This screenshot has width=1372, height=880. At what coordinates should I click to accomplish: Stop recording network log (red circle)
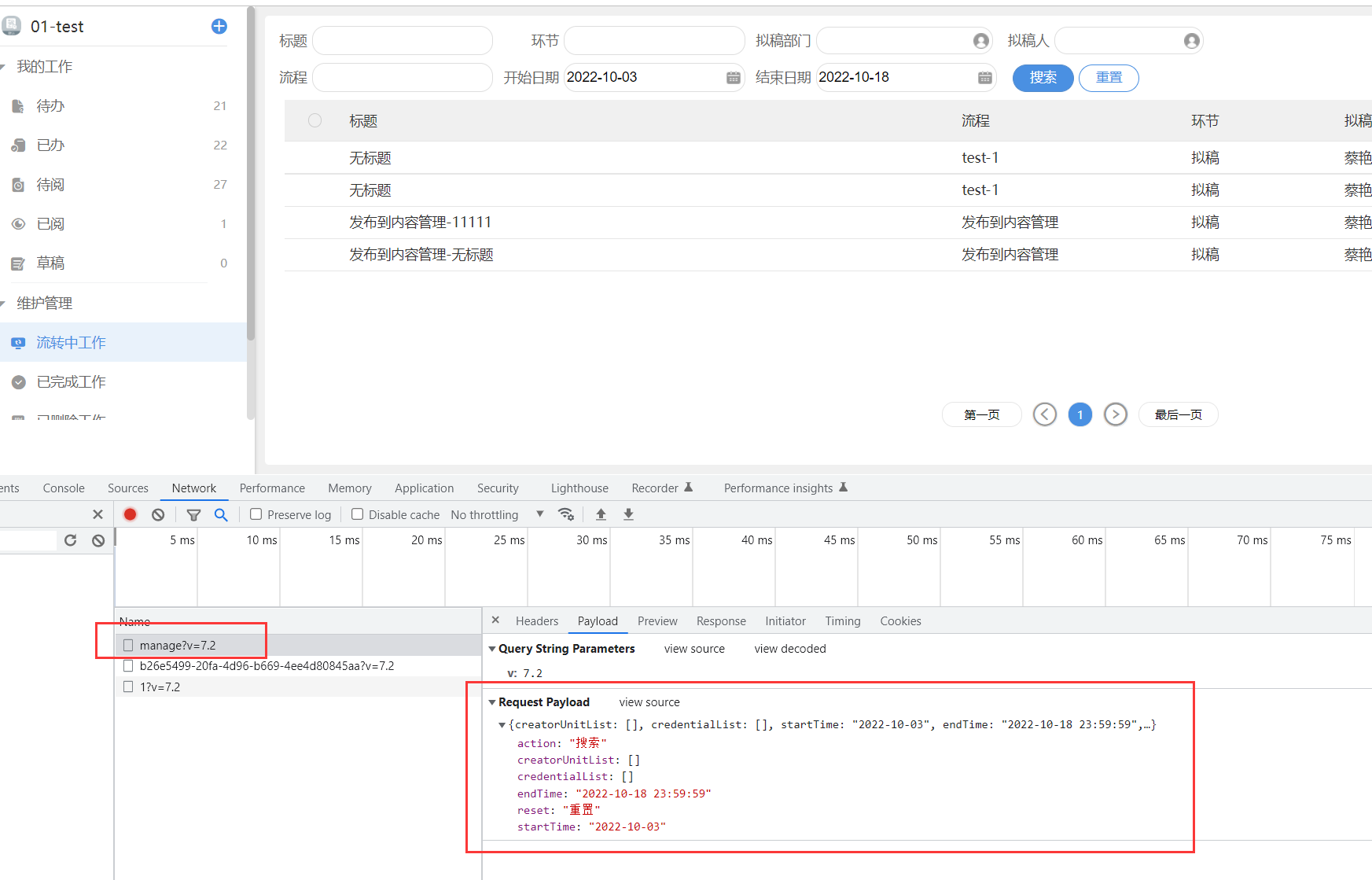click(x=131, y=514)
